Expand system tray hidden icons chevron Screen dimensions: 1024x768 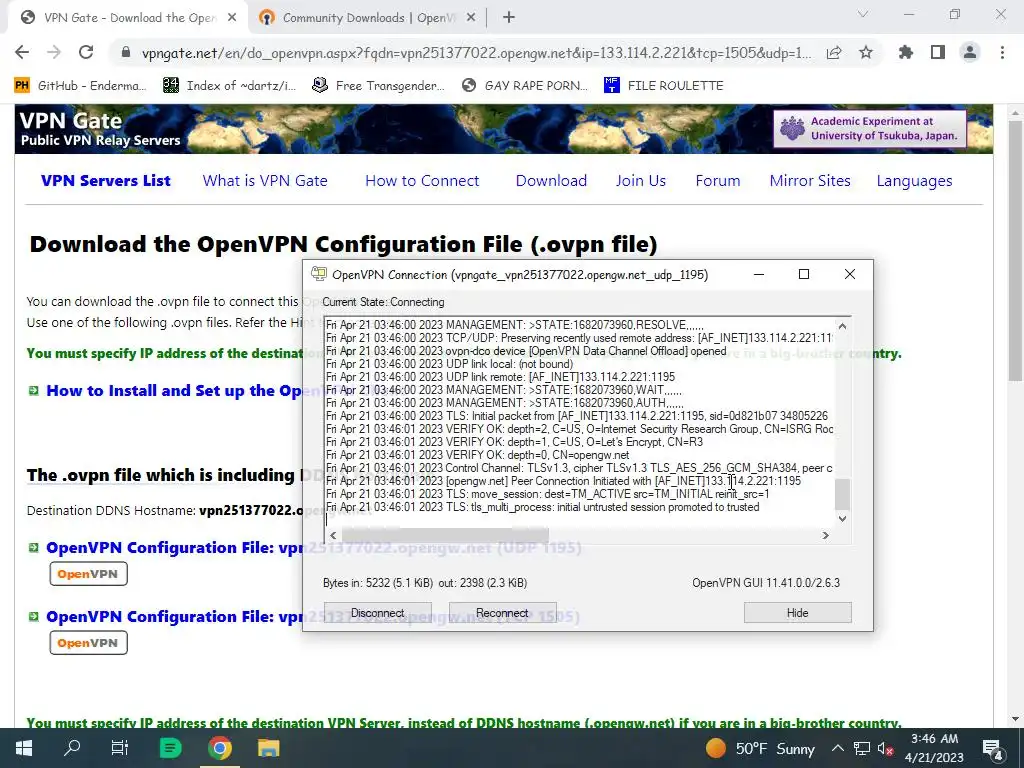(x=837, y=748)
